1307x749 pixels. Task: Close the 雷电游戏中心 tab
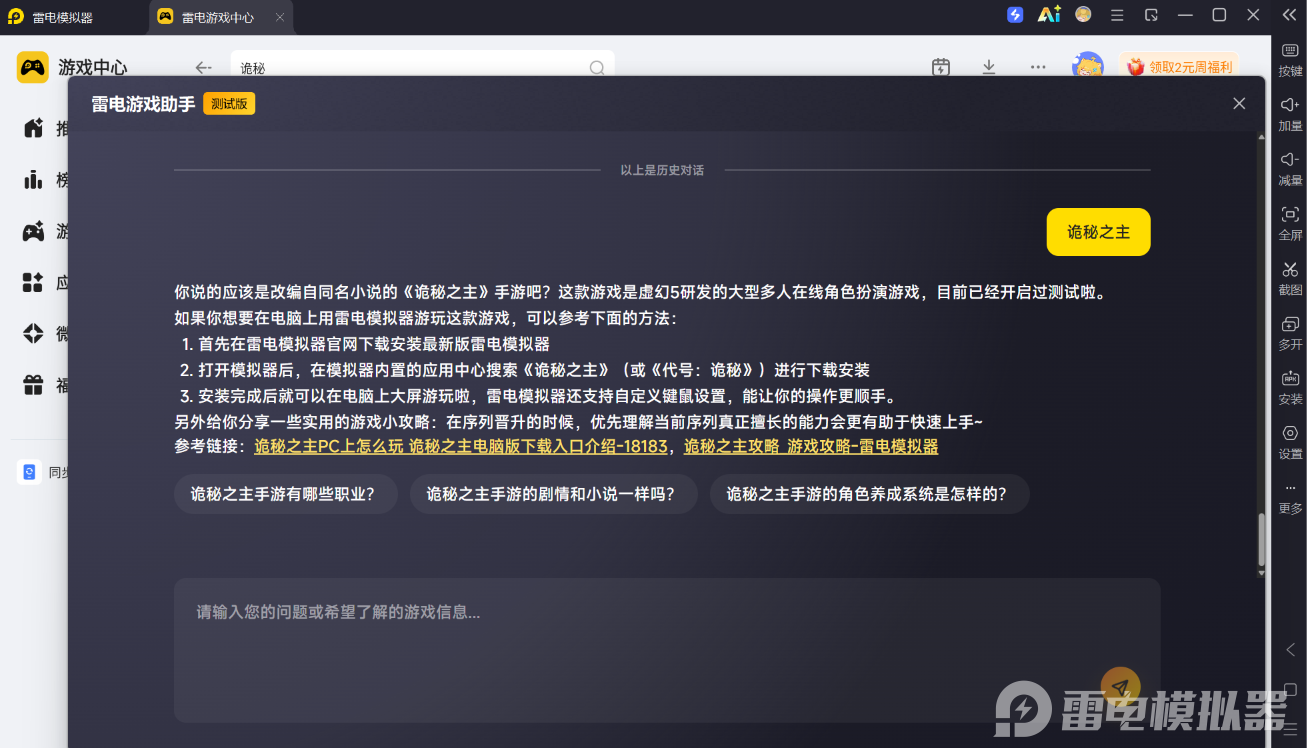279,17
